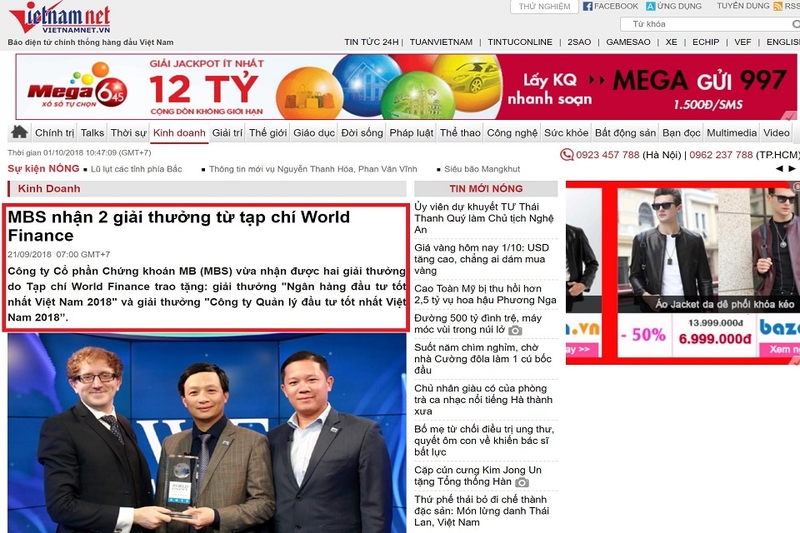Click the Mega 6/45 lottery banner
The height and width of the screenshot is (533, 800).
click(406, 87)
